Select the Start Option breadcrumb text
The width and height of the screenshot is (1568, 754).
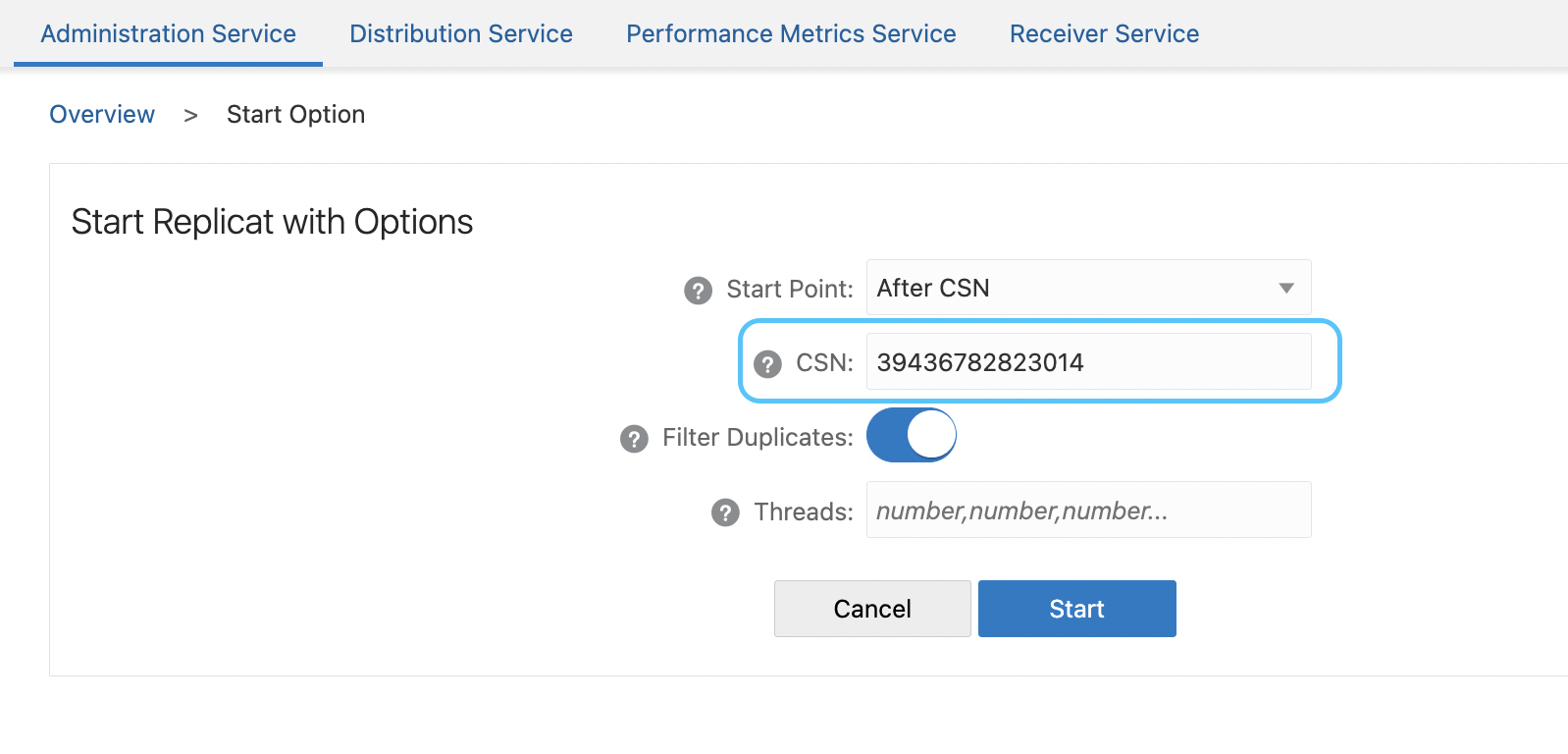coord(295,114)
